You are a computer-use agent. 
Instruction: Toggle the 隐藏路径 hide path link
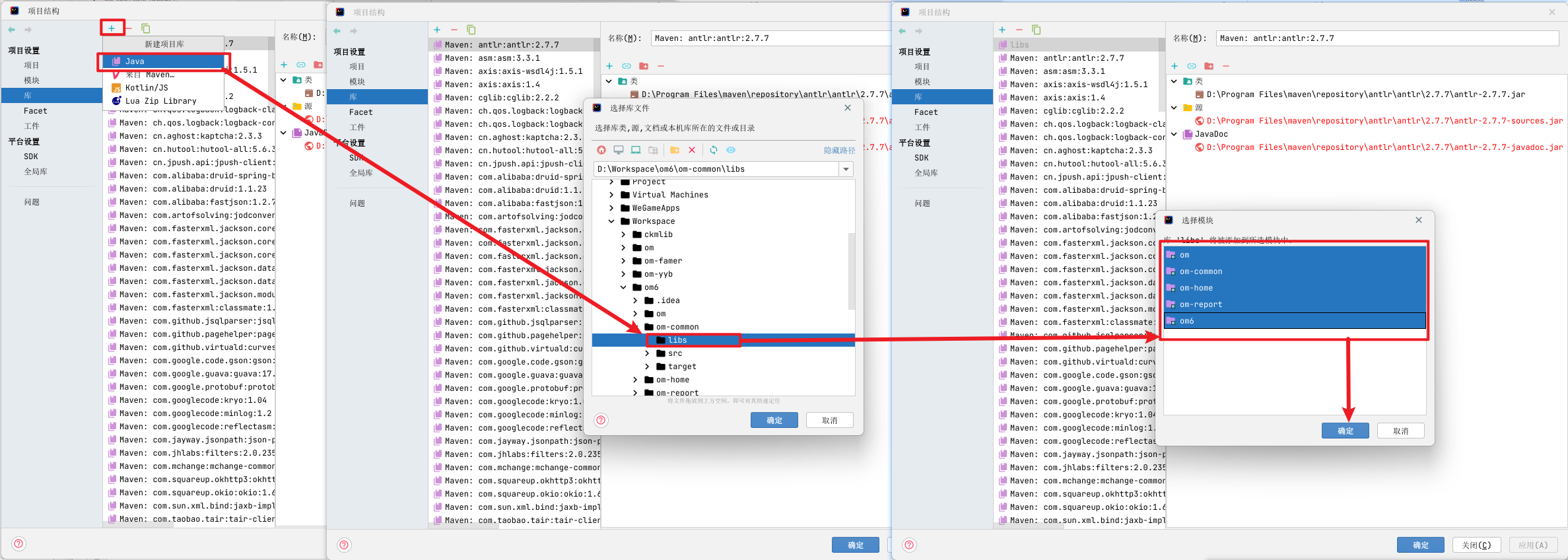click(x=839, y=151)
